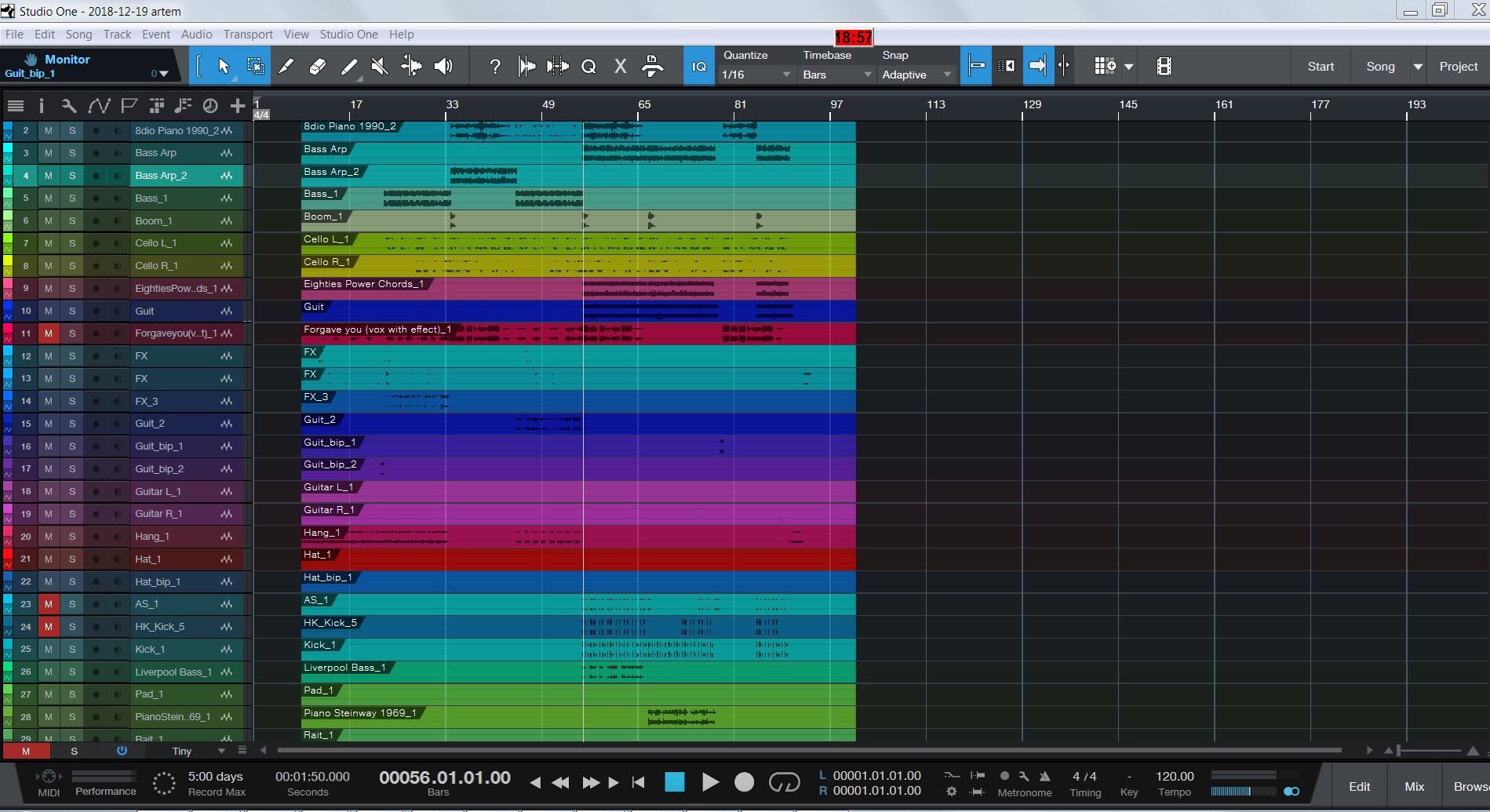This screenshot has height=812, width=1490.
Task: Select the Eraser tool
Action: pos(318,67)
